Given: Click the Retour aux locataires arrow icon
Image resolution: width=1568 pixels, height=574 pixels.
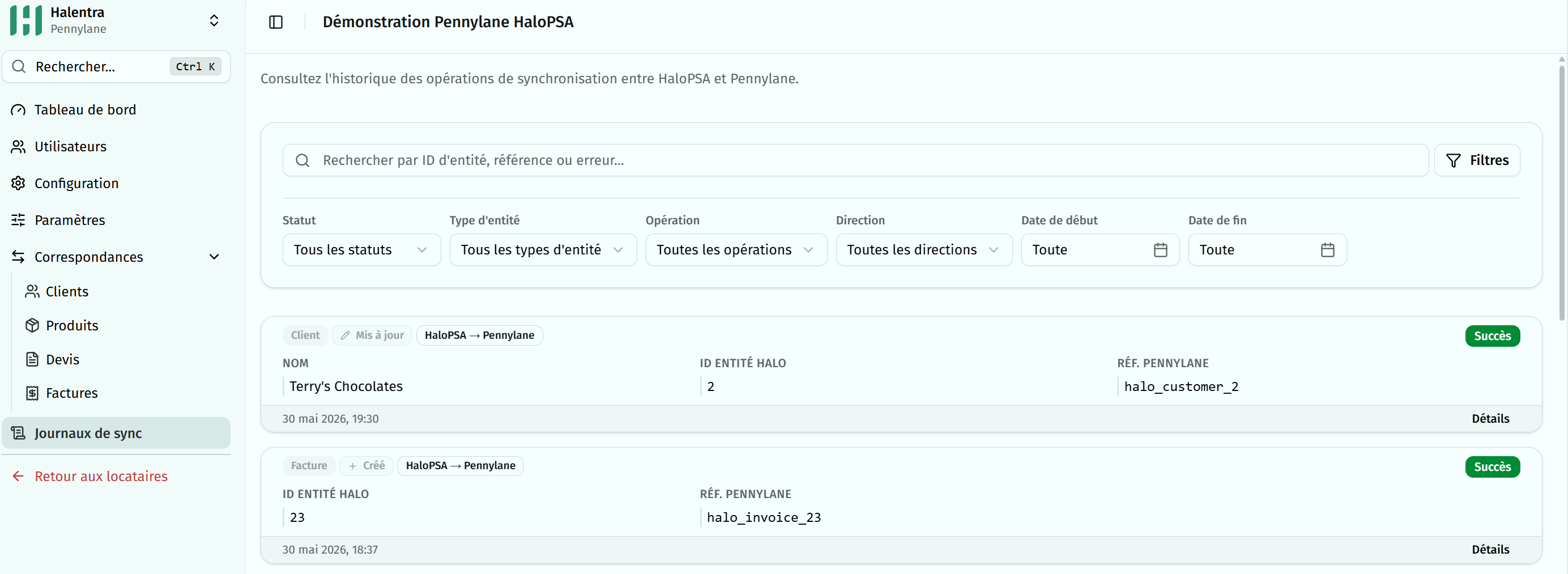Looking at the screenshot, I should pos(18,476).
